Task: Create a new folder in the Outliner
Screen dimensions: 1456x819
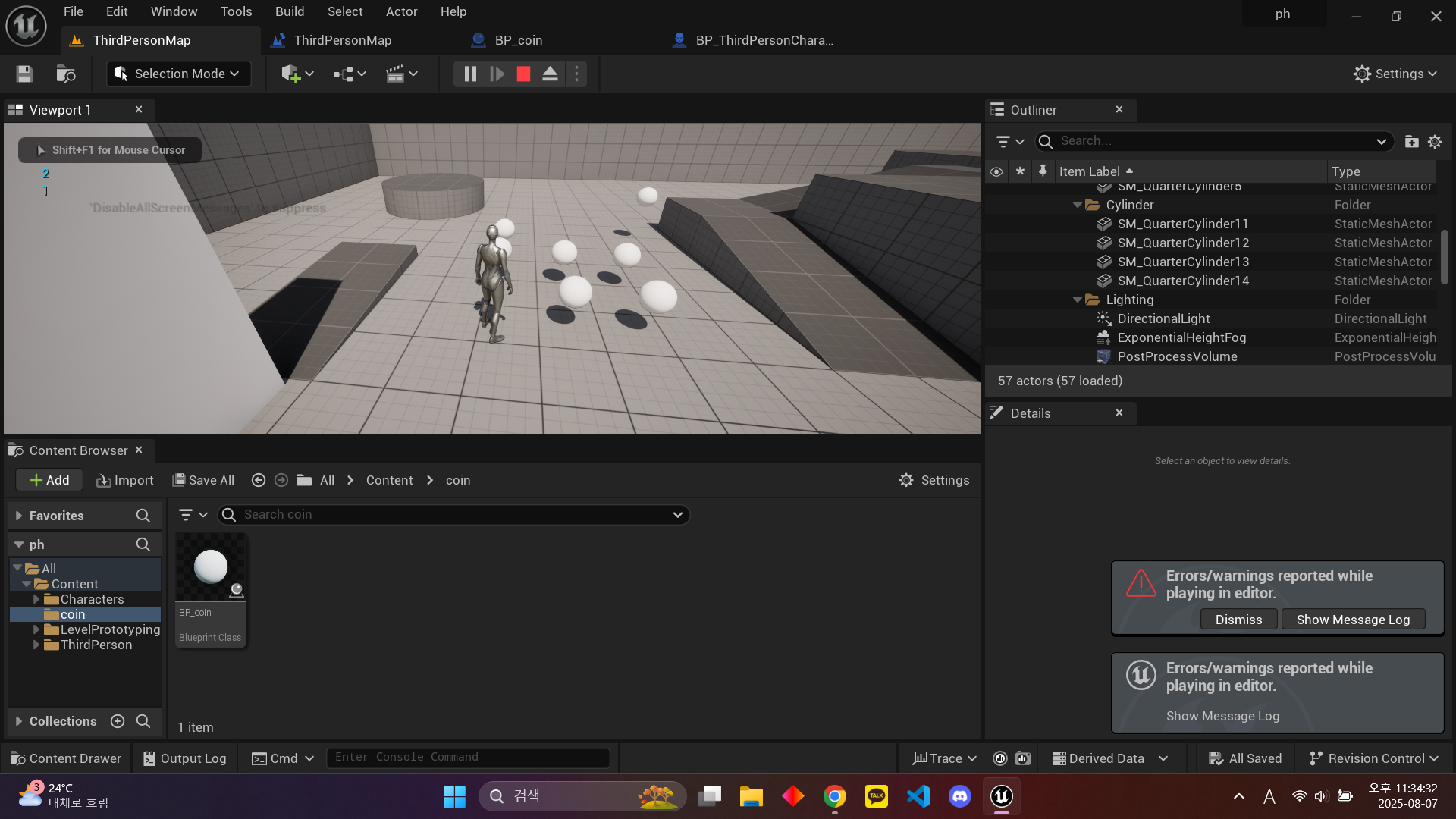Action: [x=1411, y=141]
